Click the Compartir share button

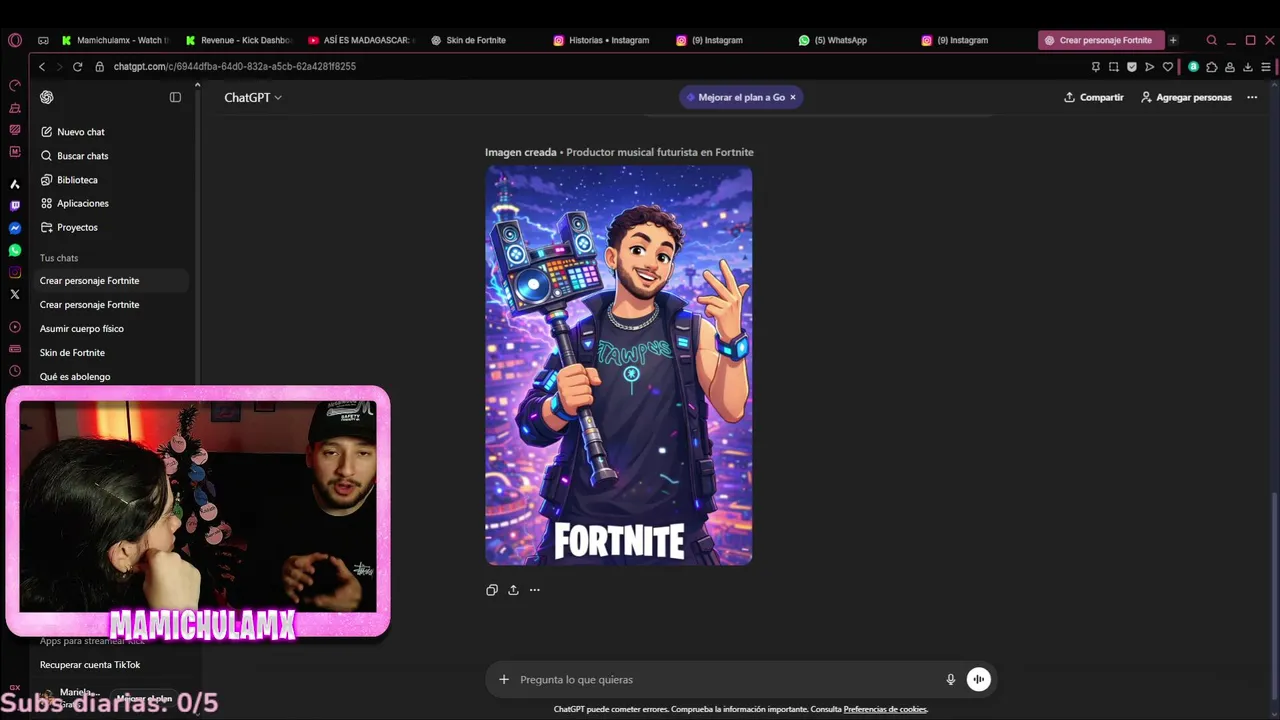(x=1093, y=97)
